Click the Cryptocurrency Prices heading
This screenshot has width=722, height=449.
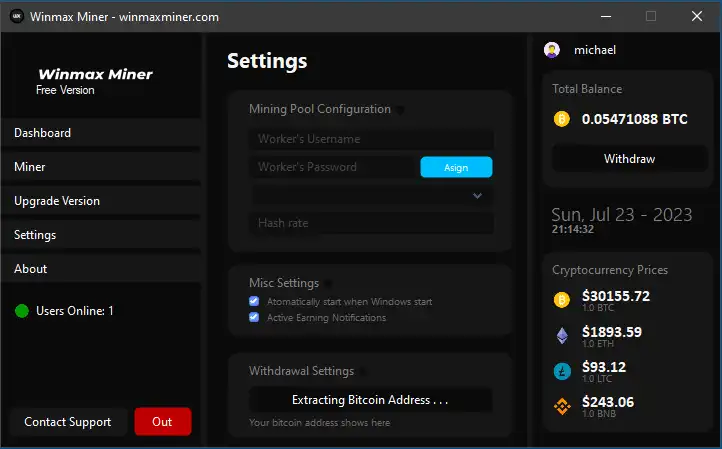click(610, 270)
